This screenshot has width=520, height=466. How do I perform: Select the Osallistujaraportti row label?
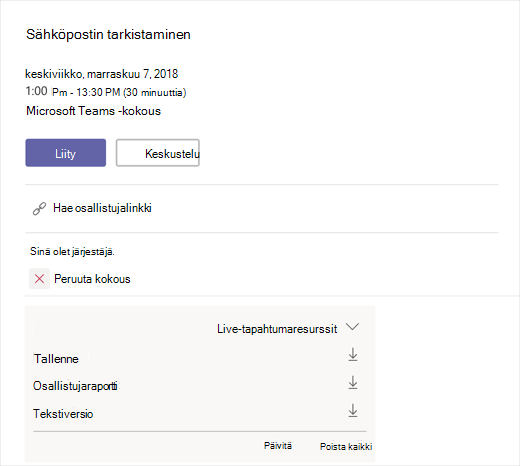pos(75,386)
